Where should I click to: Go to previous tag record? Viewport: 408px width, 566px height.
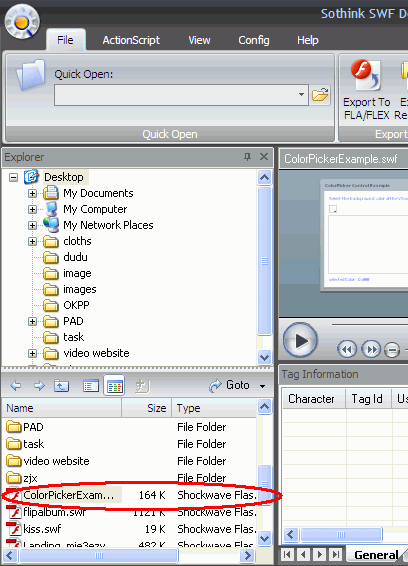click(303, 554)
